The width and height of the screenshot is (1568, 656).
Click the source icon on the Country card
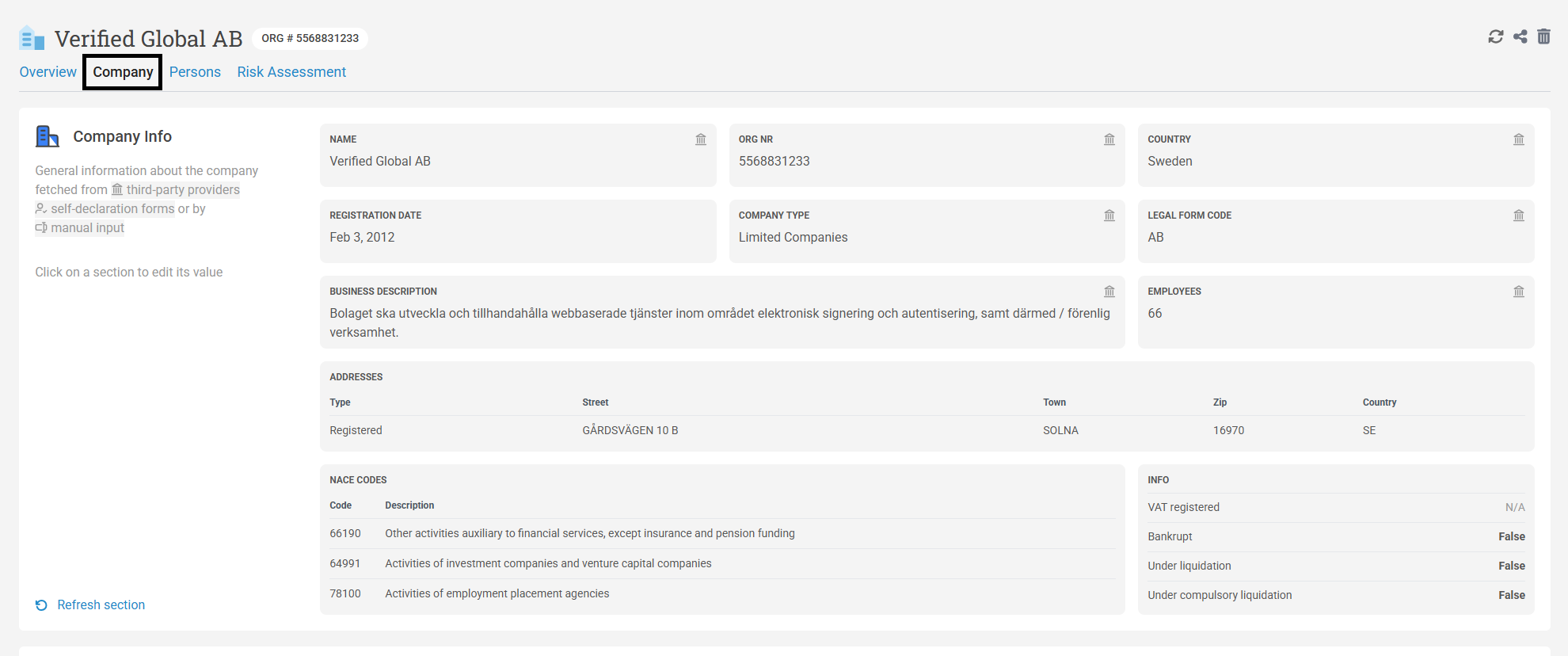[1519, 139]
